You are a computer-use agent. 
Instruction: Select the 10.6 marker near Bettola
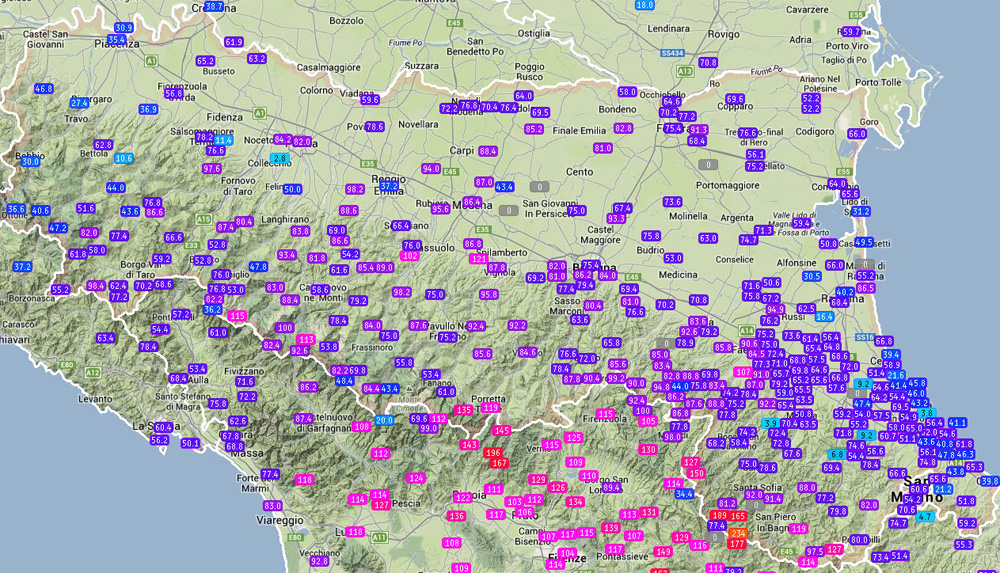(124, 158)
